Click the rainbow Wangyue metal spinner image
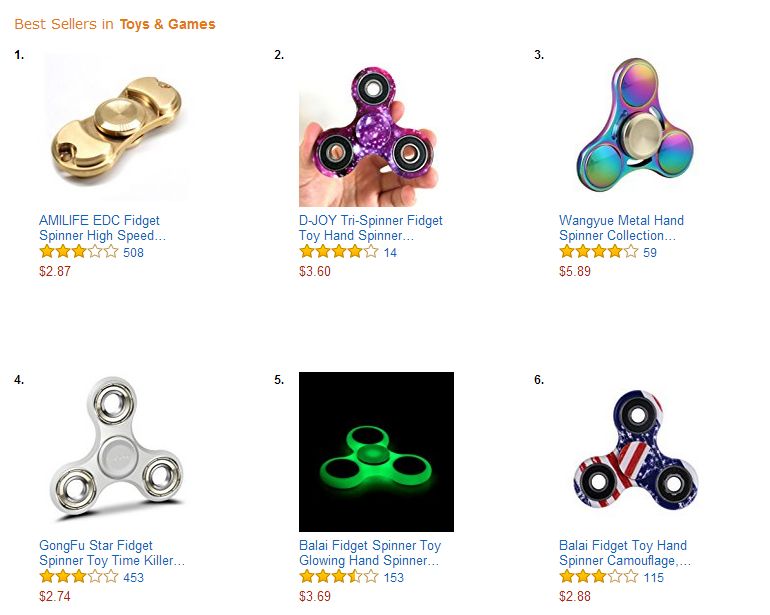The width and height of the screenshot is (770, 615). 636,125
